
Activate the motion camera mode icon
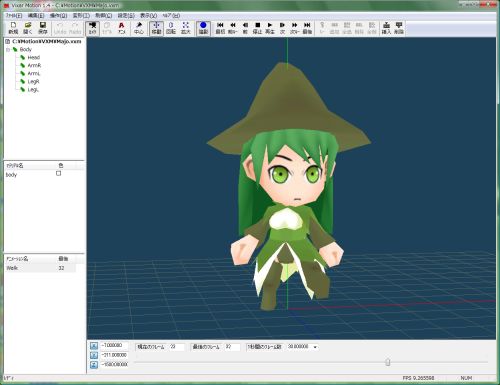click(92, 28)
